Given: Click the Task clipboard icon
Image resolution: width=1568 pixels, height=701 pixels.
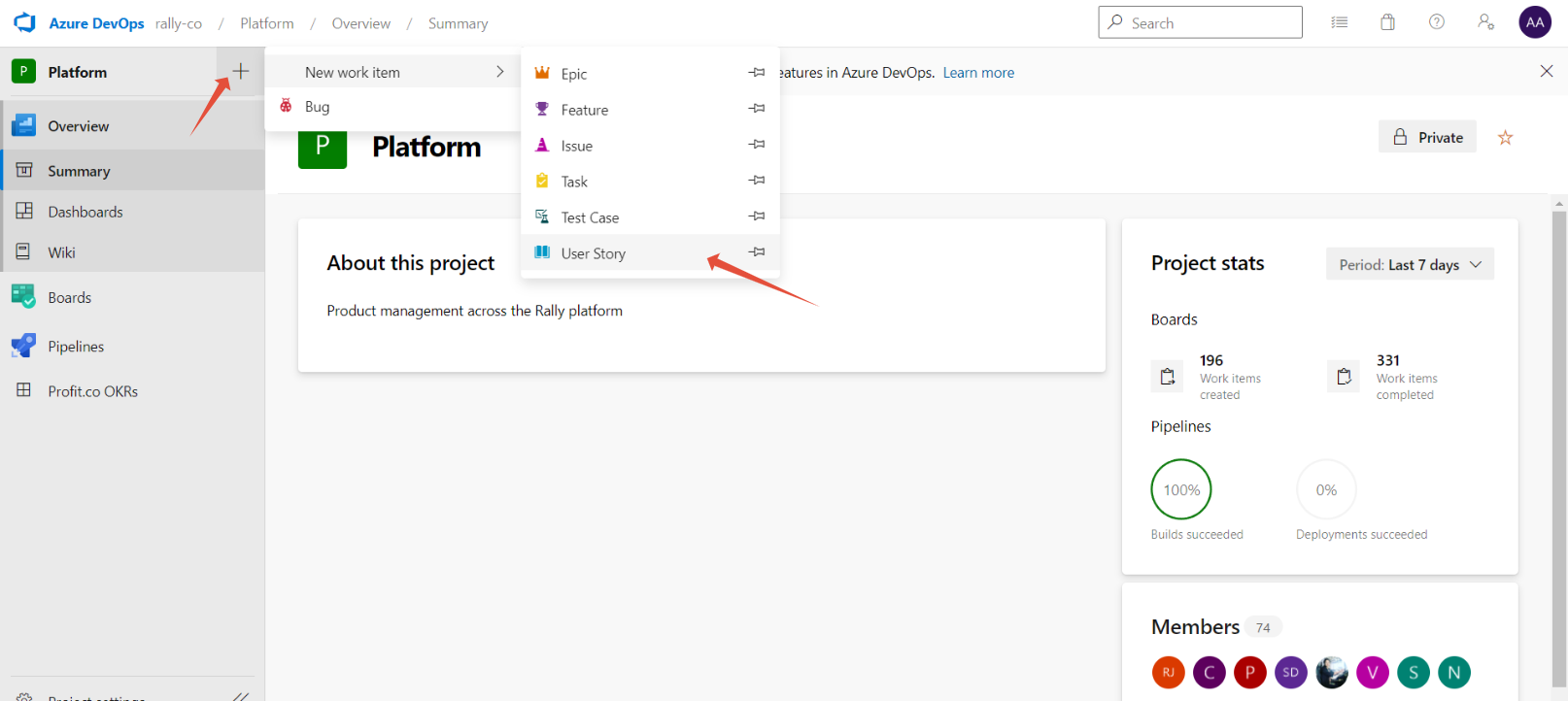Looking at the screenshot, I should 542,181.
